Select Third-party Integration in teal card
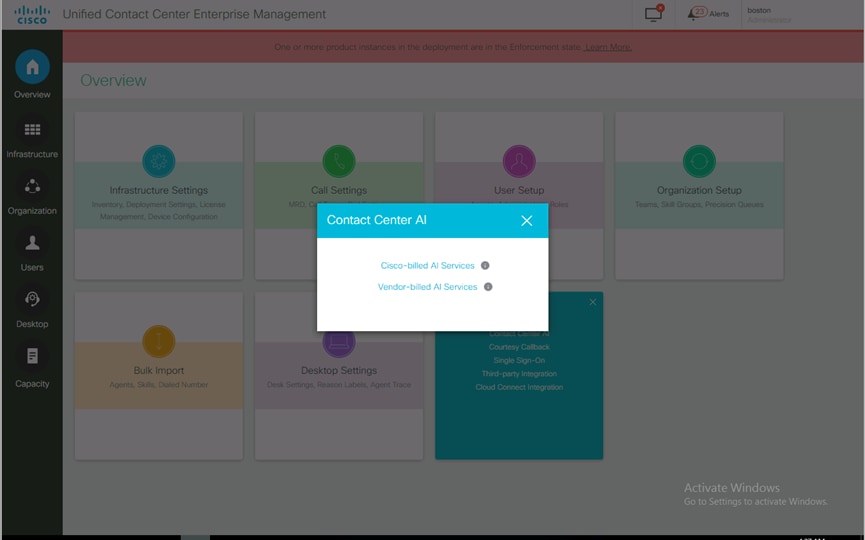This screenshot has width=865, height=540. tap(519, 373)
